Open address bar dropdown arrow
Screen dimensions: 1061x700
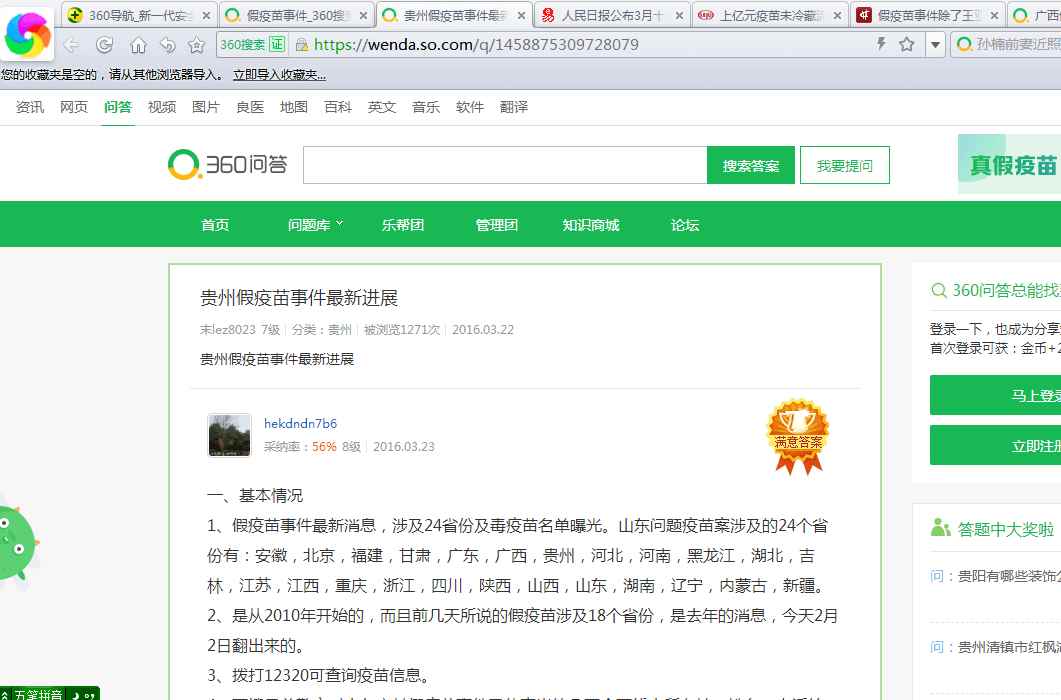[934, 44]
